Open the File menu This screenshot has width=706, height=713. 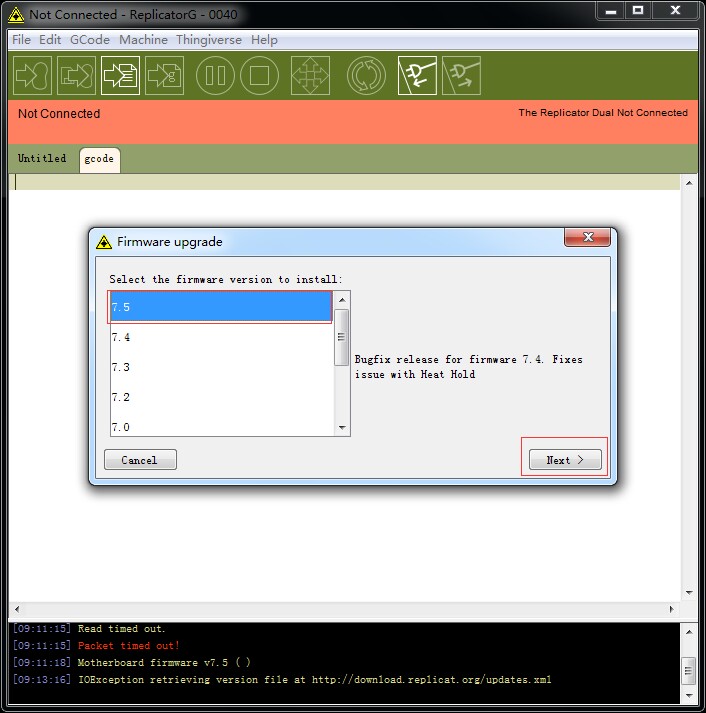click(x=21, y=40)
